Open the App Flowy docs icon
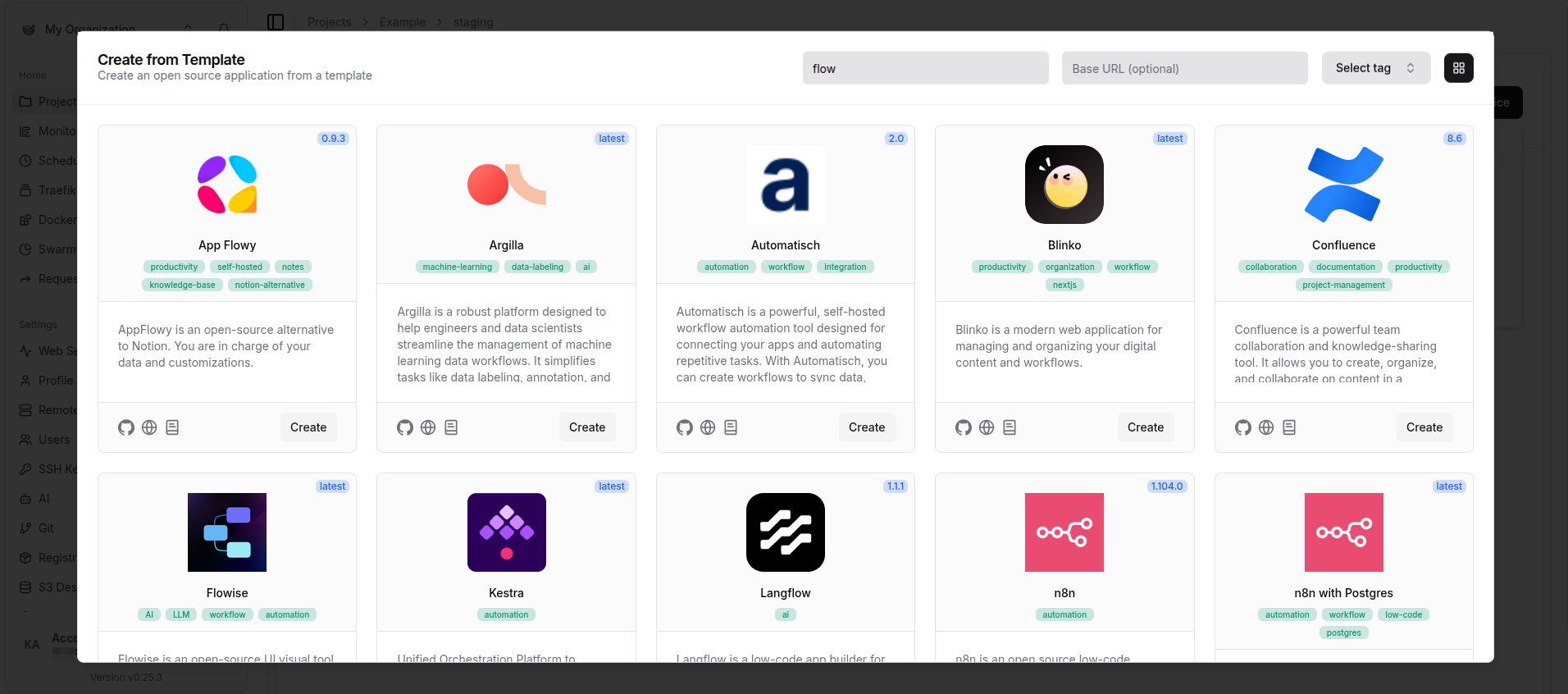1568x694 pixels. [172, 427]
